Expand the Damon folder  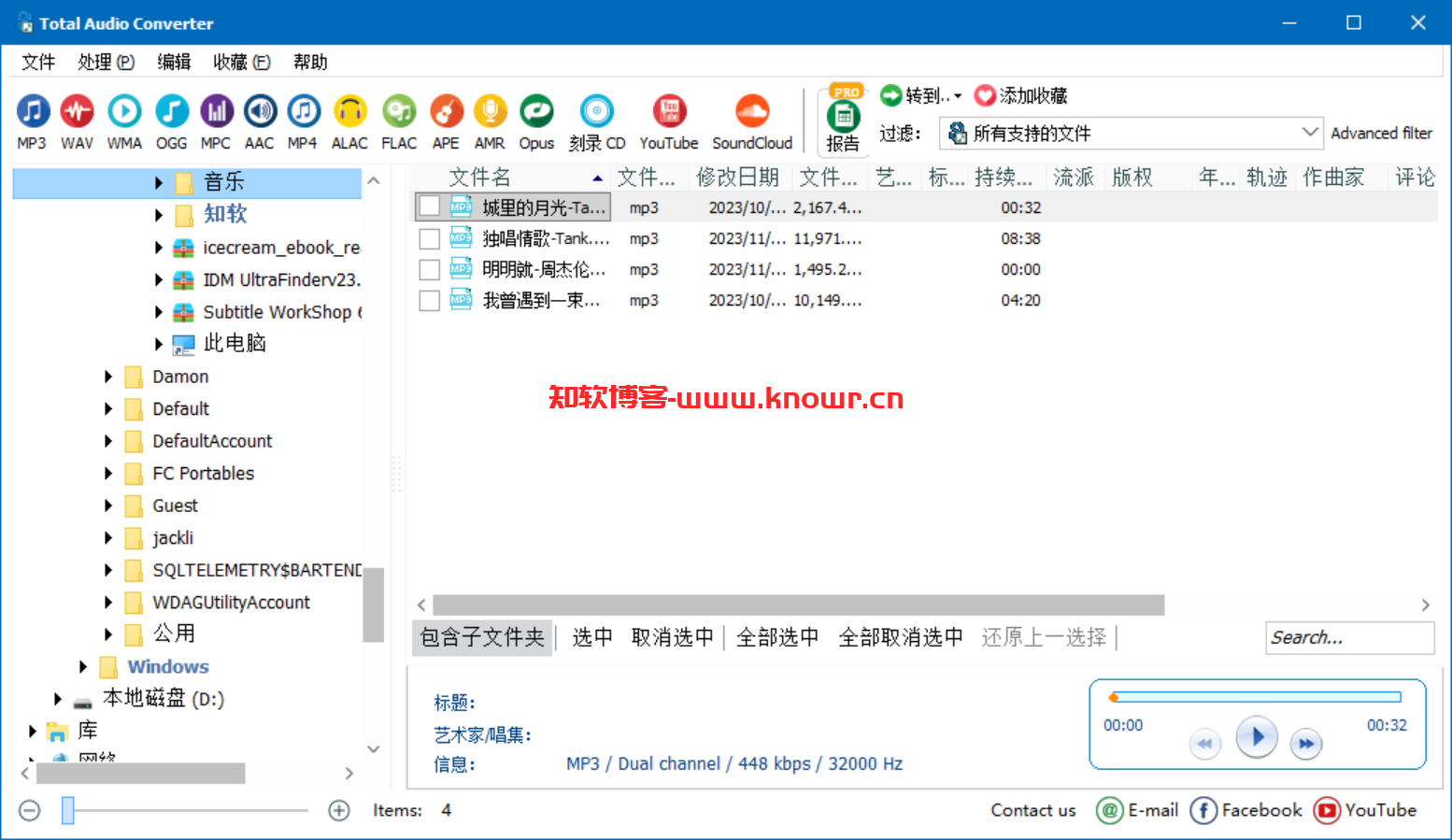[x=108, y=377]
